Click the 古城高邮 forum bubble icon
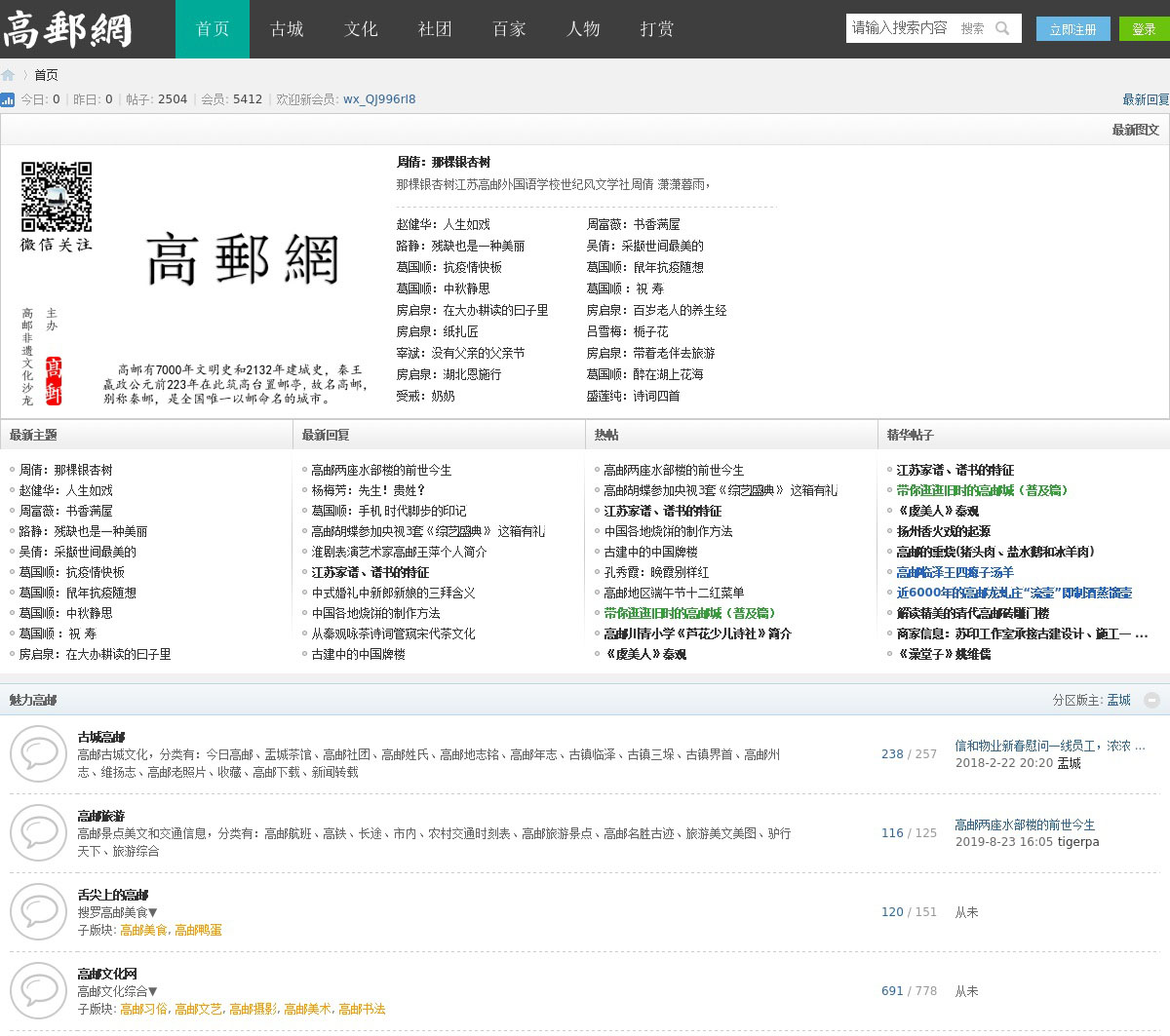Viewport: 1170px width, 1036px height. 38,754
